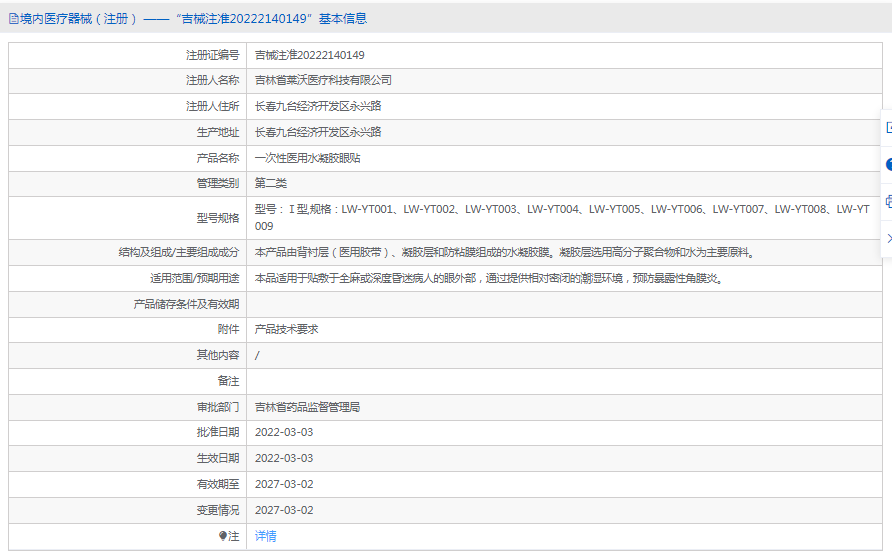Image resolution: width=892 pixels, height=560 pixels.
Task: Click the 批准日期 value 2022-03-03
Action: [x=284, y=432]
